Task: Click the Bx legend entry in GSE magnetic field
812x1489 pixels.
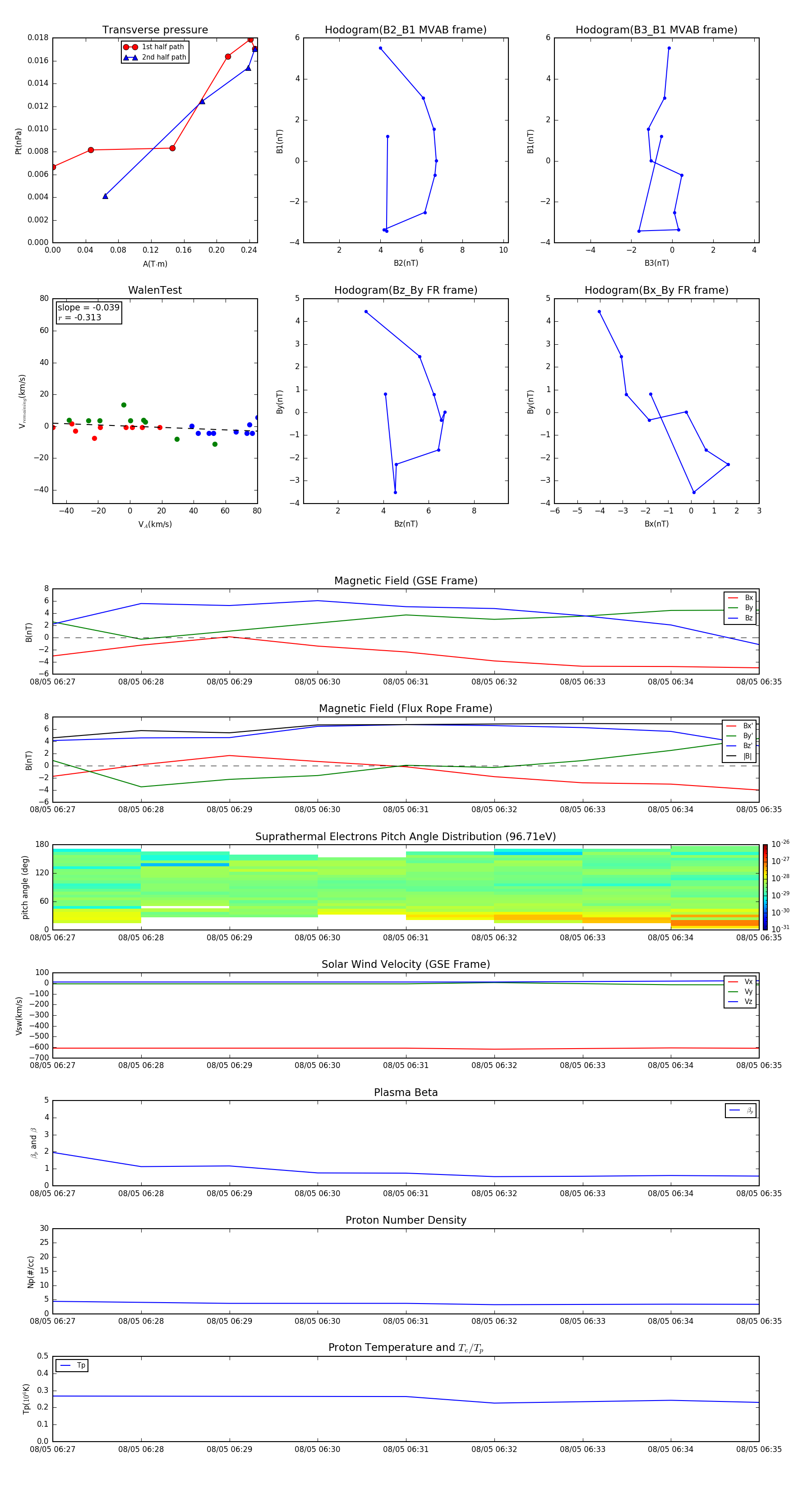Action: click(x=740, y=598)
